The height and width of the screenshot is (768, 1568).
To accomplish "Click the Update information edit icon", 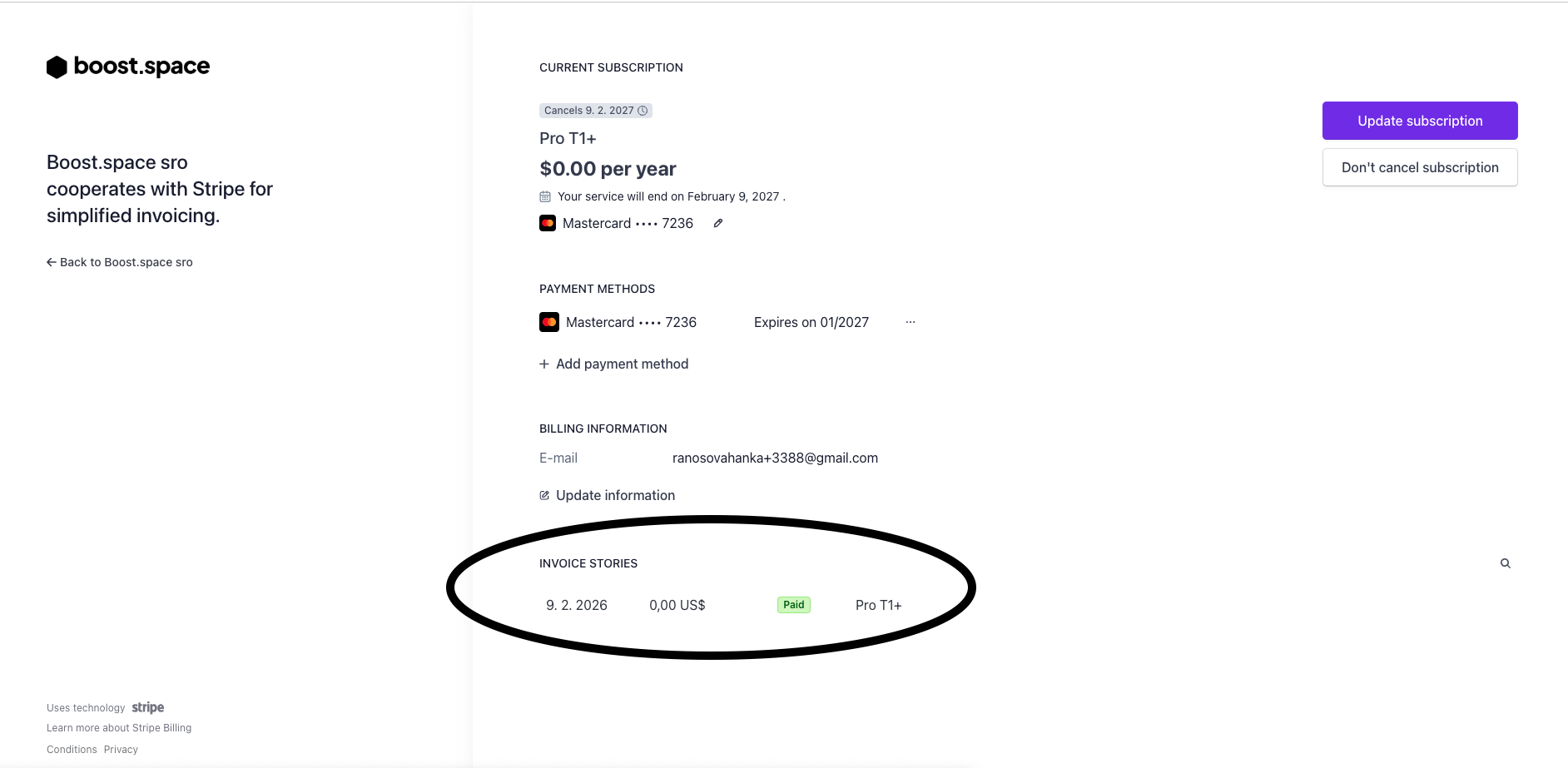I will coord(544,495).
